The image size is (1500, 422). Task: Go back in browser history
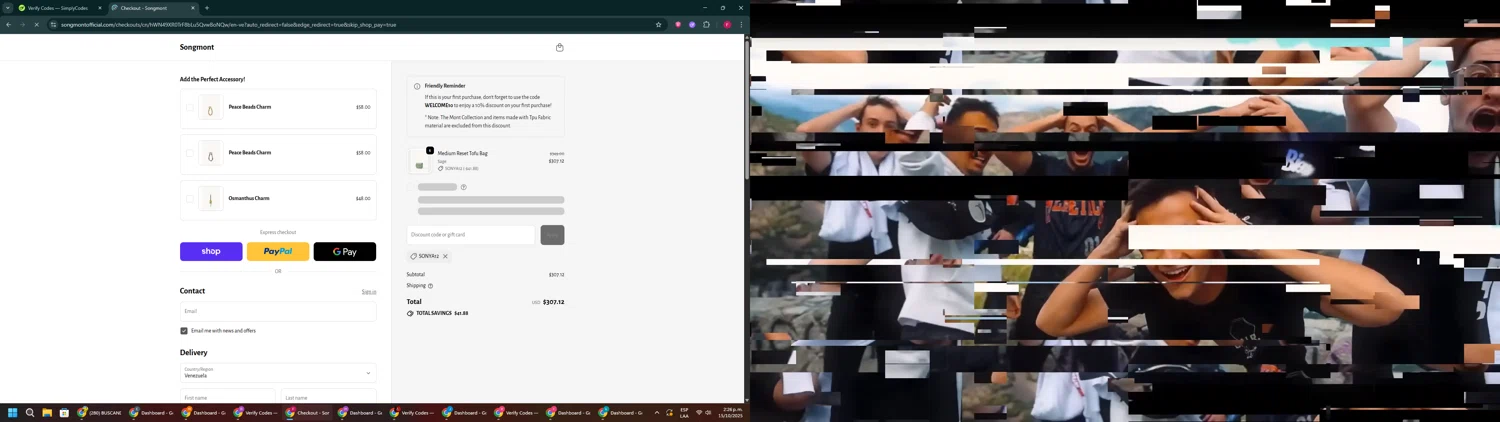[x=8, y=25]
